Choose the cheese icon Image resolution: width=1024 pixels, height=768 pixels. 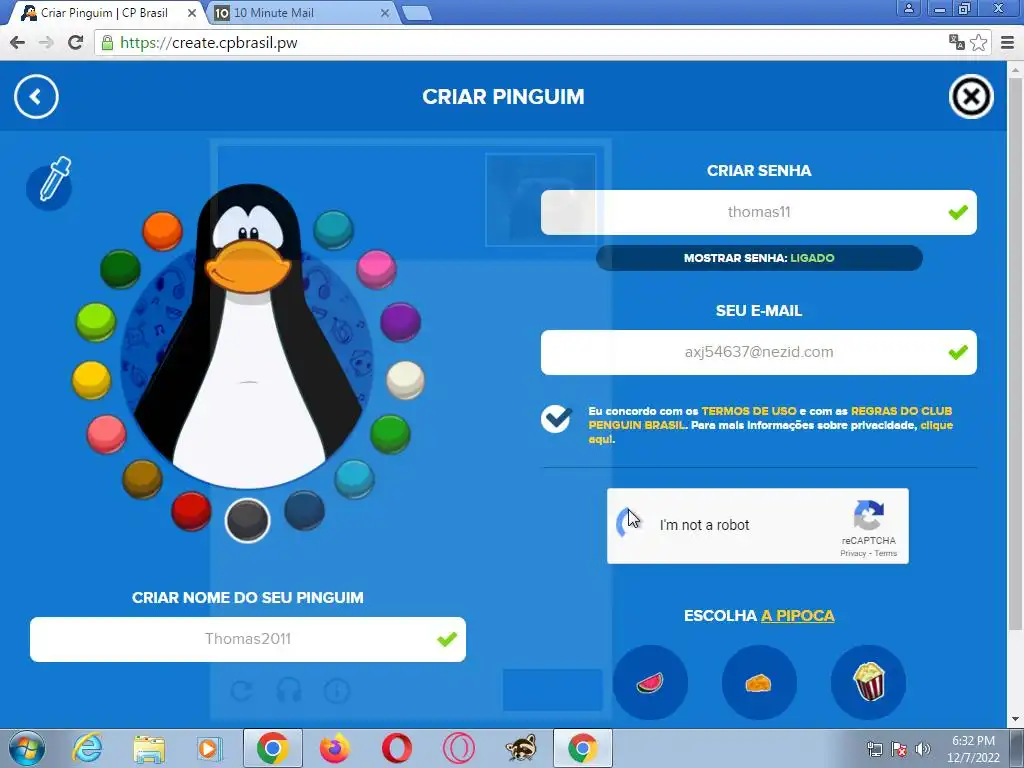[759, 682]
